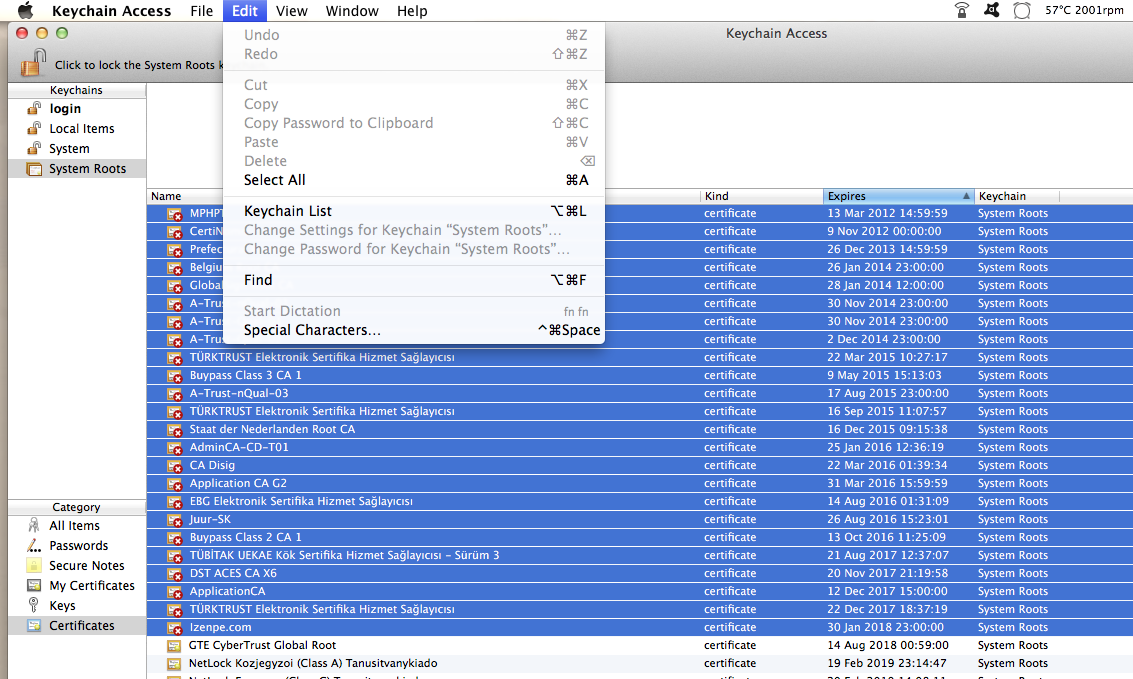The image size is (1133, 679).
Task: Click certificate icon of GTE CyberTrust Global Root
Action: [x=173, y=646]
